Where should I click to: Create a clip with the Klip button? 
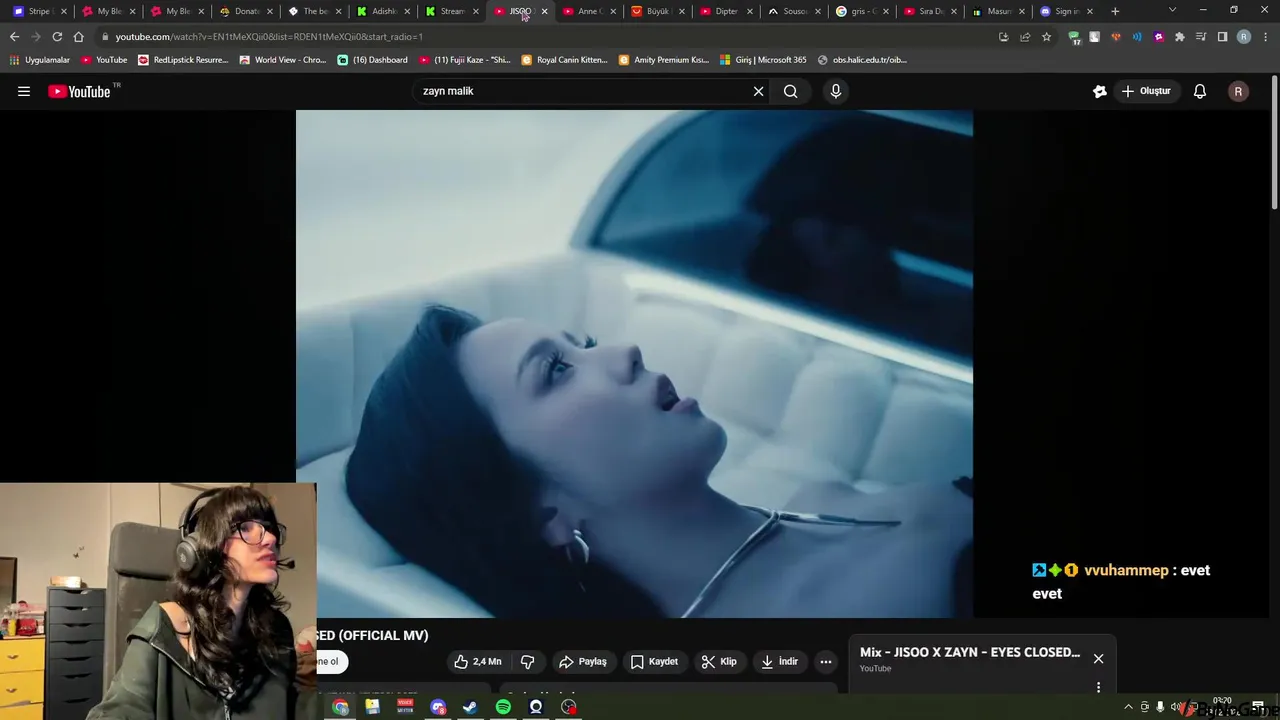click(x=719, y=661)
